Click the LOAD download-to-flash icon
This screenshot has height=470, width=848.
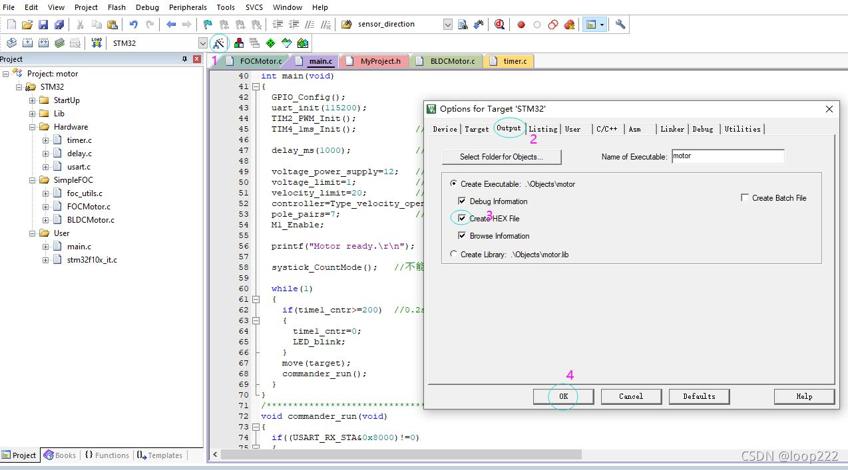pos(96,43)
